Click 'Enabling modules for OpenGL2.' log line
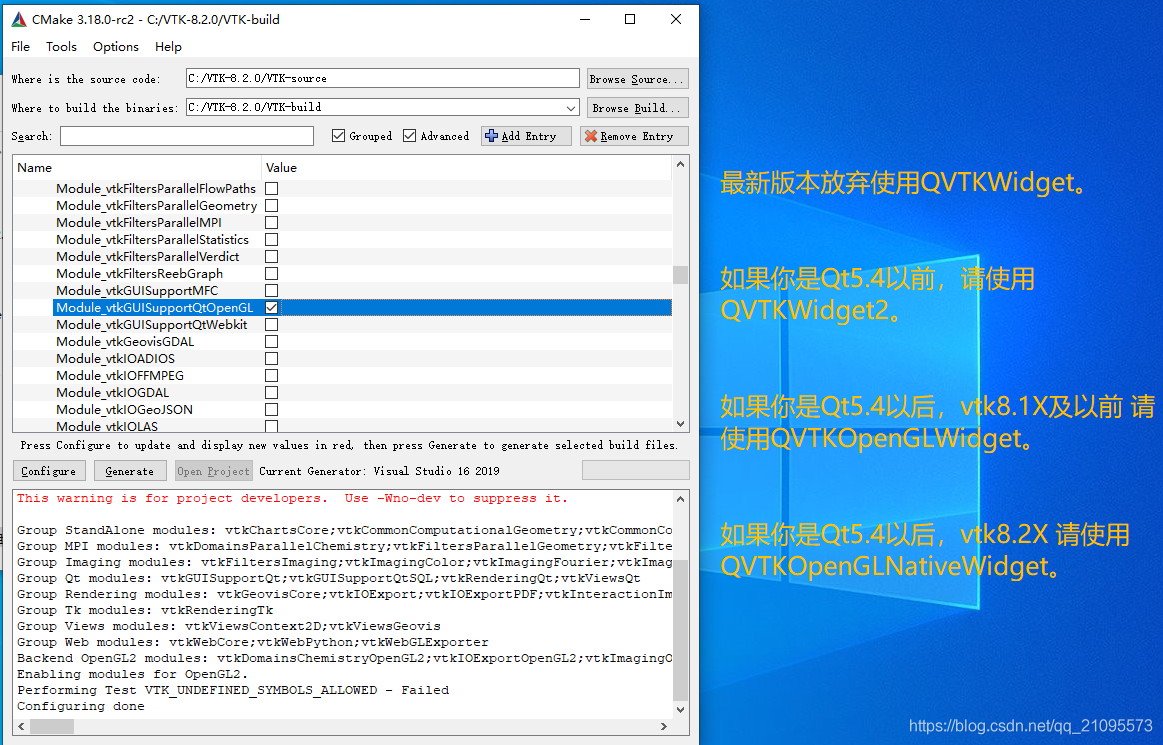 point(133,675)
